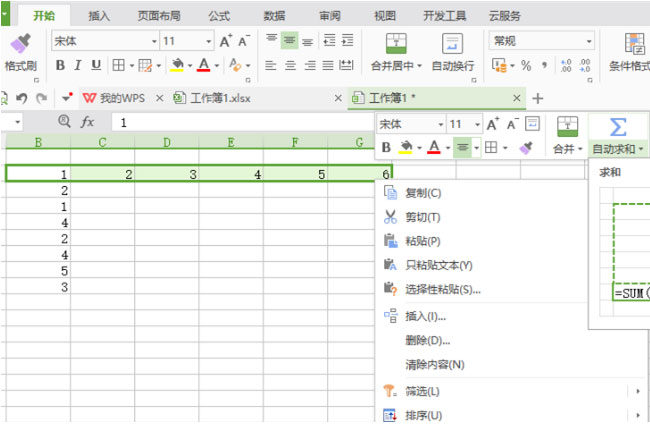Toggle Bold in the ribbon

pos(60,65)
